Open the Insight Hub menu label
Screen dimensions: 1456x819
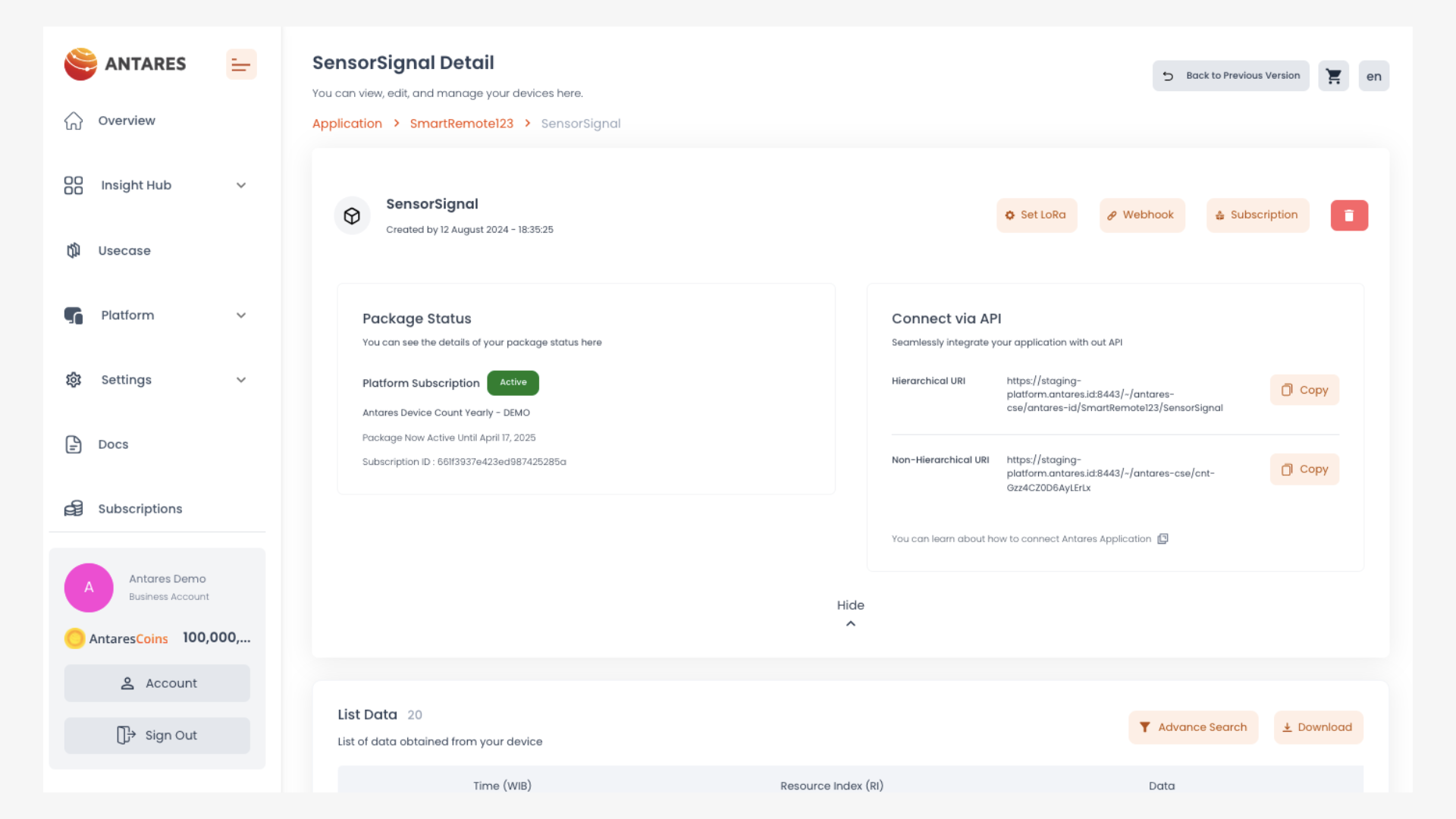click(136, 185)
